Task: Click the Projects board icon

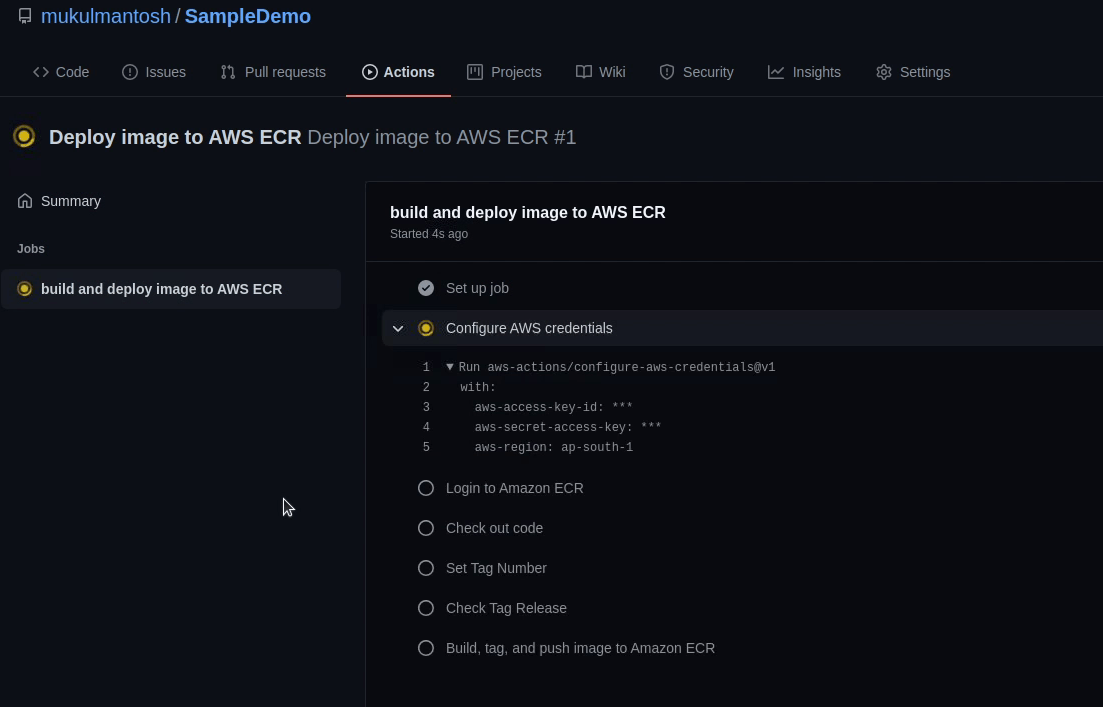Action: pyautogui.click(x=475, y=72)
